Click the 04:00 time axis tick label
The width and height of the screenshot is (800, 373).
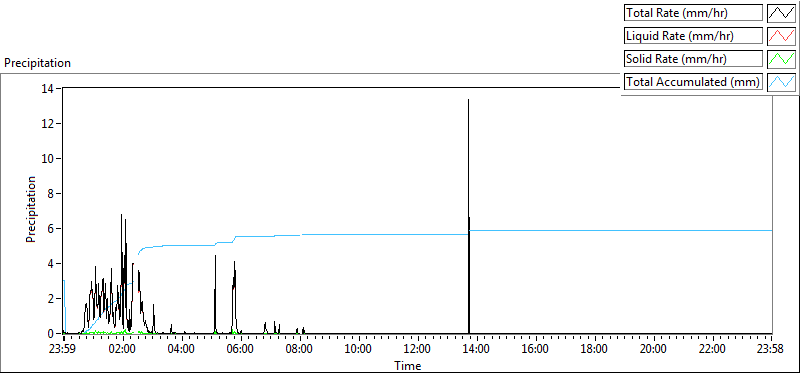182,350
